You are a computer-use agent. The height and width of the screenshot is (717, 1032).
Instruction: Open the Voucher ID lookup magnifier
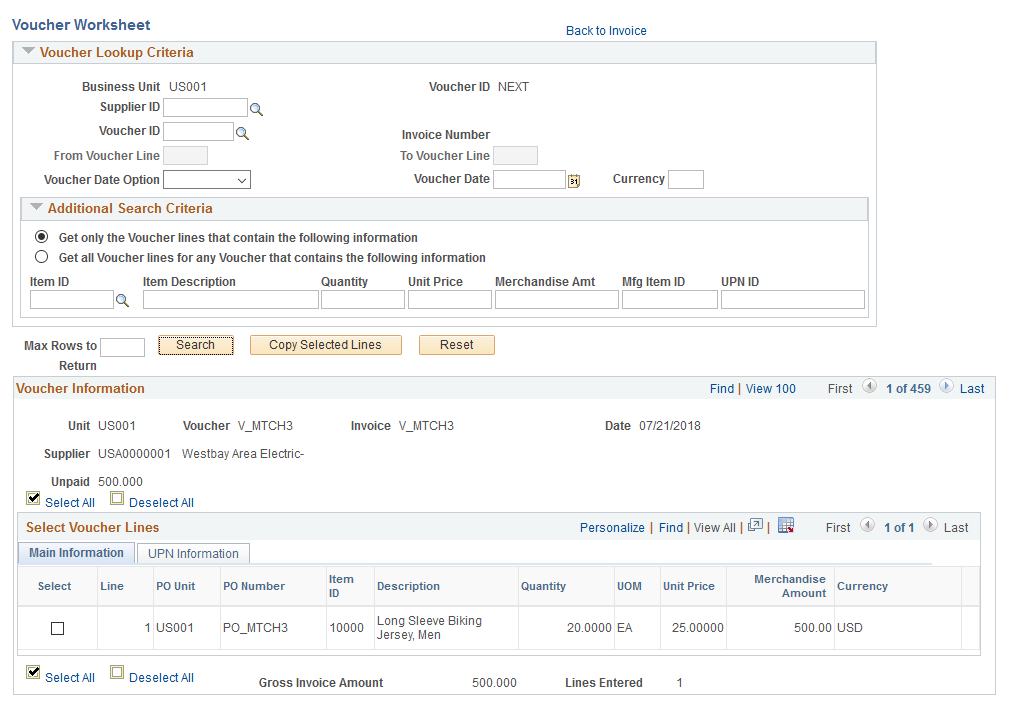point(242,134)
